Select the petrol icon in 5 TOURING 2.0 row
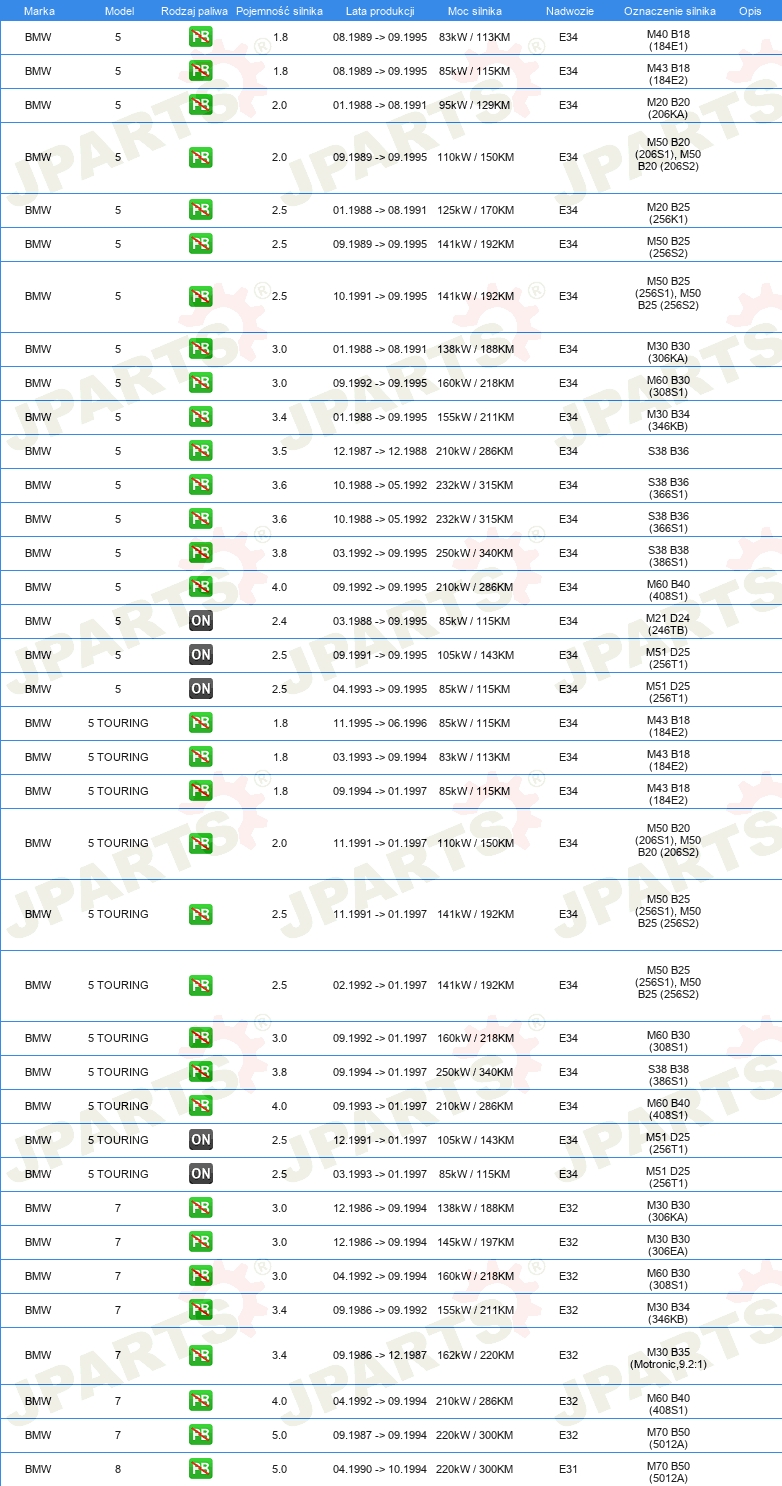 click(201, 843)
